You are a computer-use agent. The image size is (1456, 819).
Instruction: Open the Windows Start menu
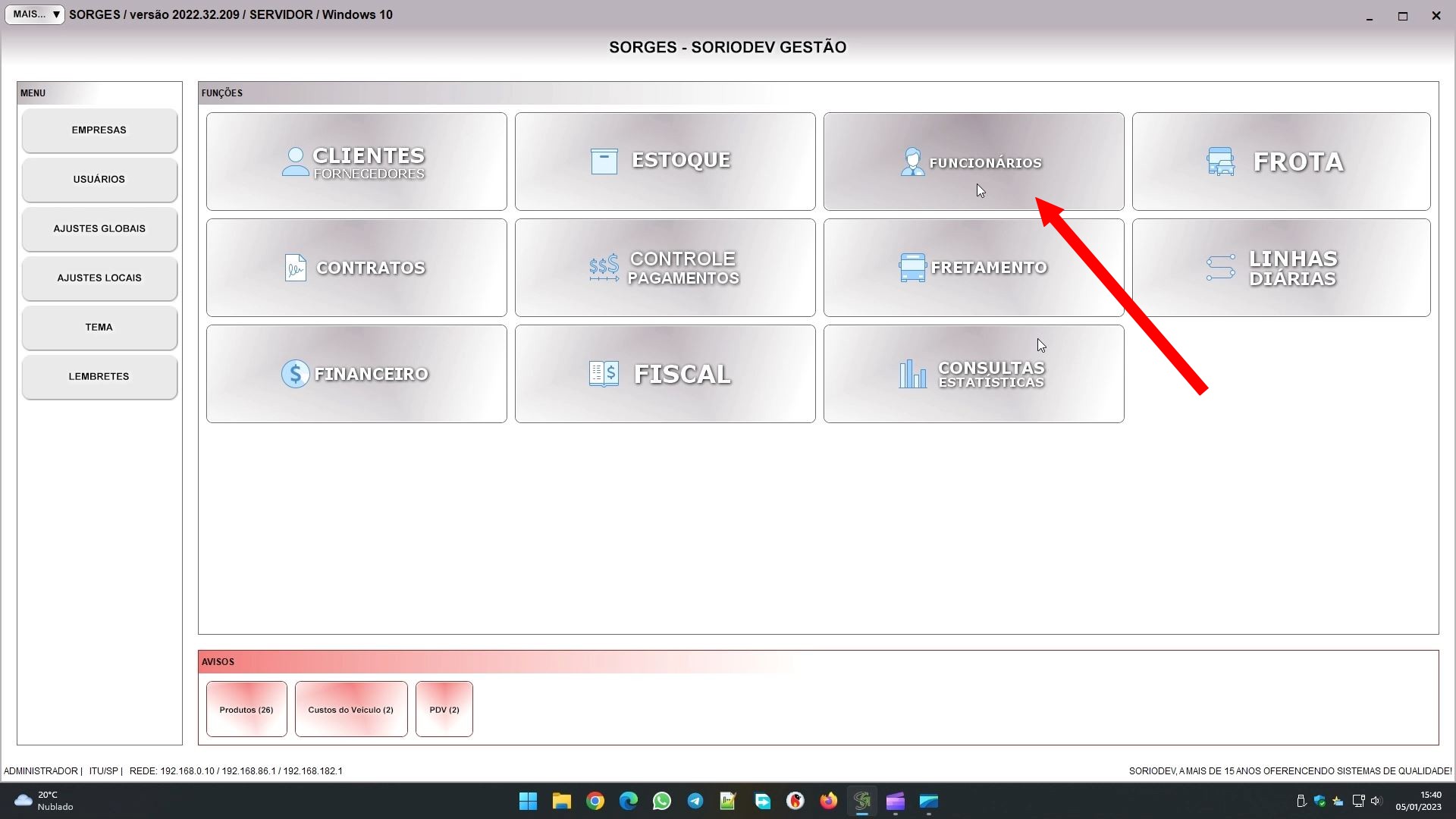[x=529, y=801]
